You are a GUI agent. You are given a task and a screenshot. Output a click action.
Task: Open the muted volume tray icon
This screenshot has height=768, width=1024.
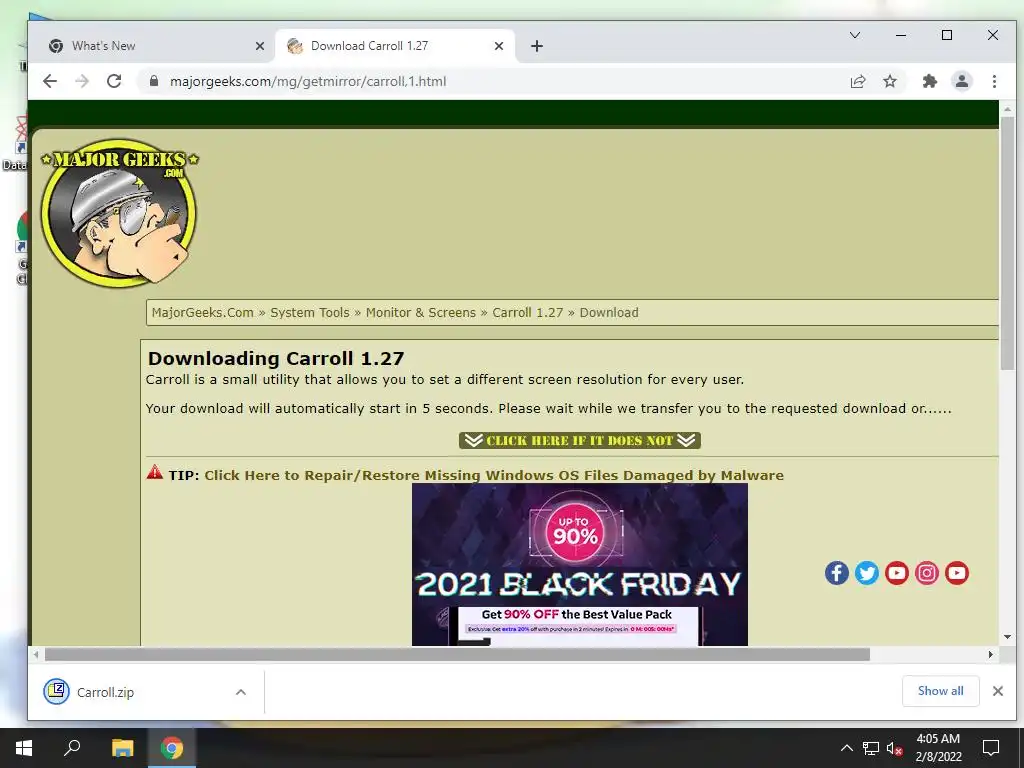pyautogui.click(x=895, y=748)
